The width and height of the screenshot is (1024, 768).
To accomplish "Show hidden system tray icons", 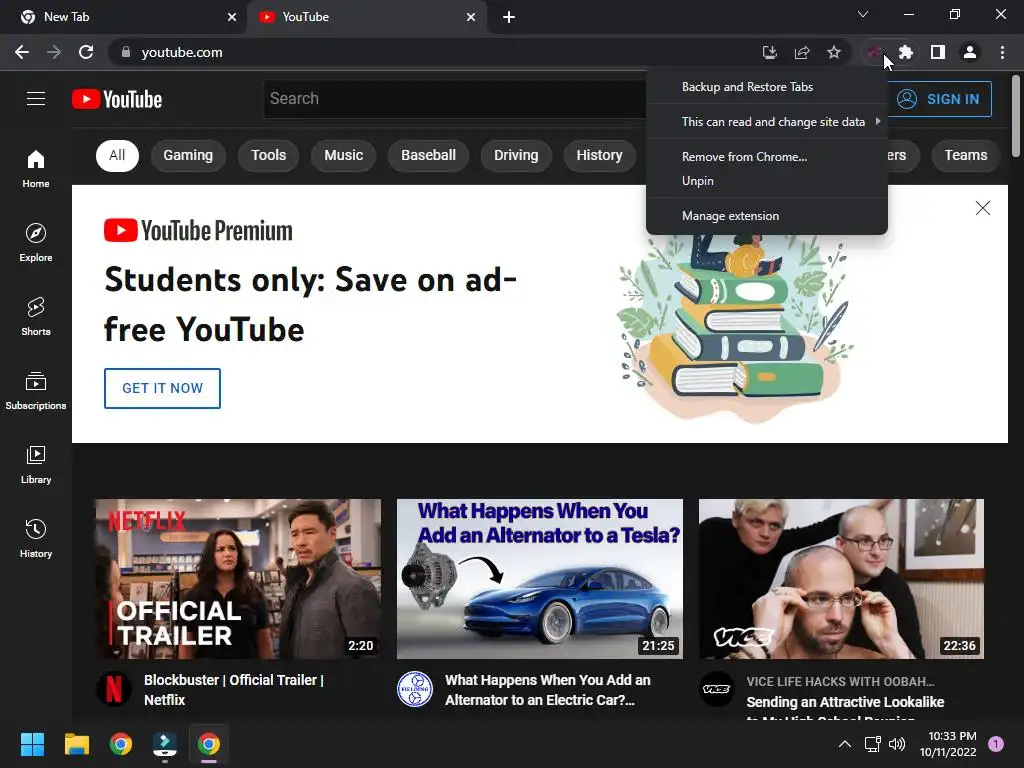I will click(844, 744).
